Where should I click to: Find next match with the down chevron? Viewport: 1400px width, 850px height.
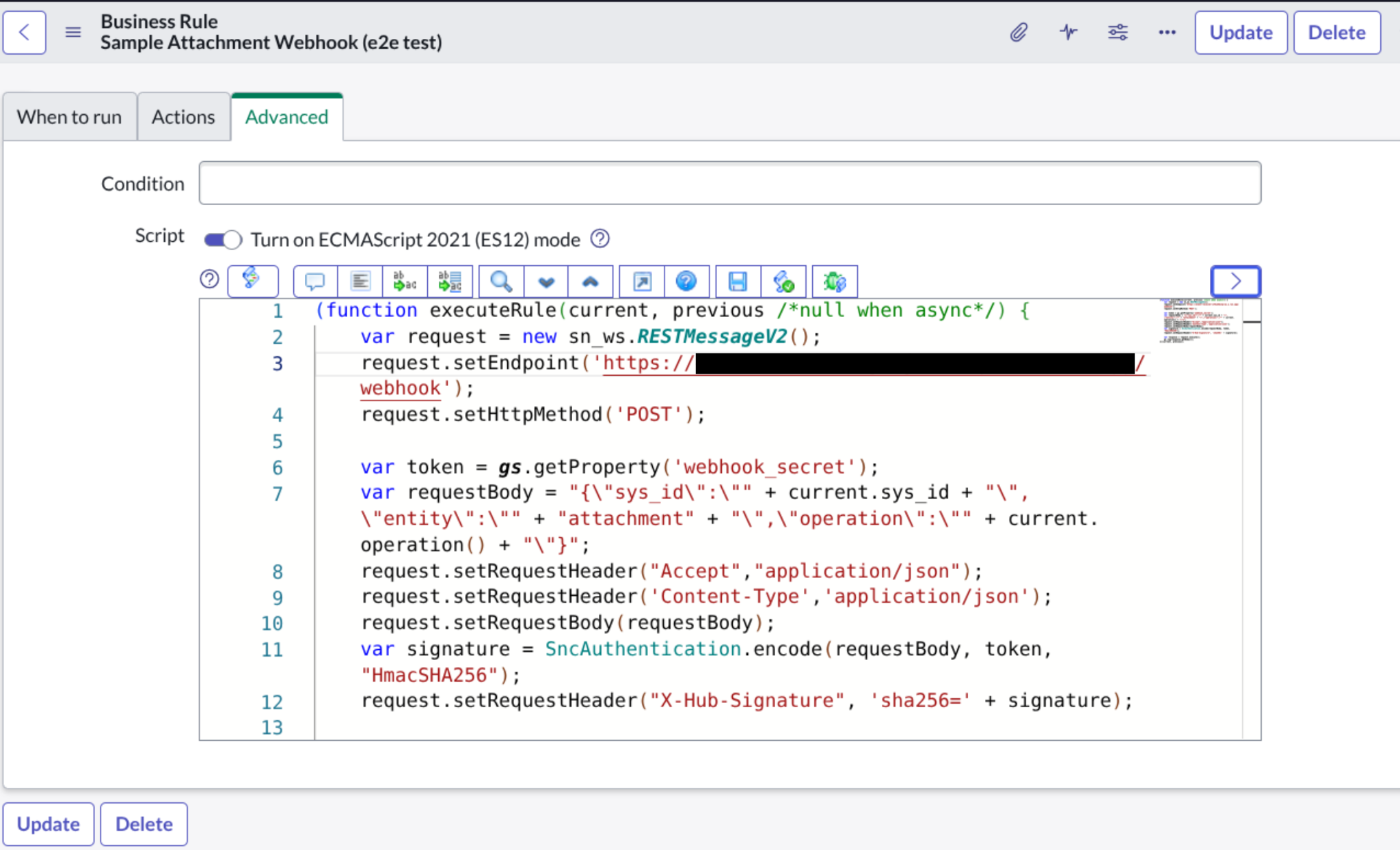click(x=546, y=281)
